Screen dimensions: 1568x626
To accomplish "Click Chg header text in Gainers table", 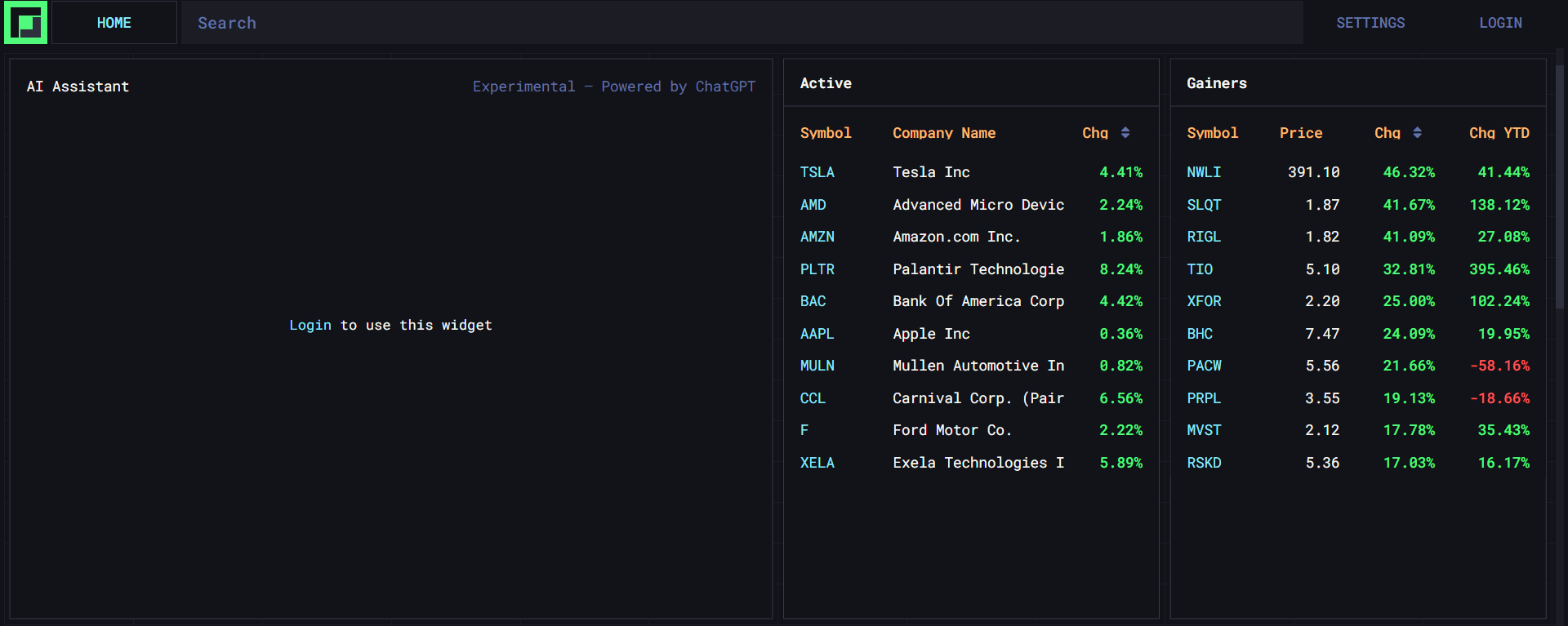I will pos(1388,133).
